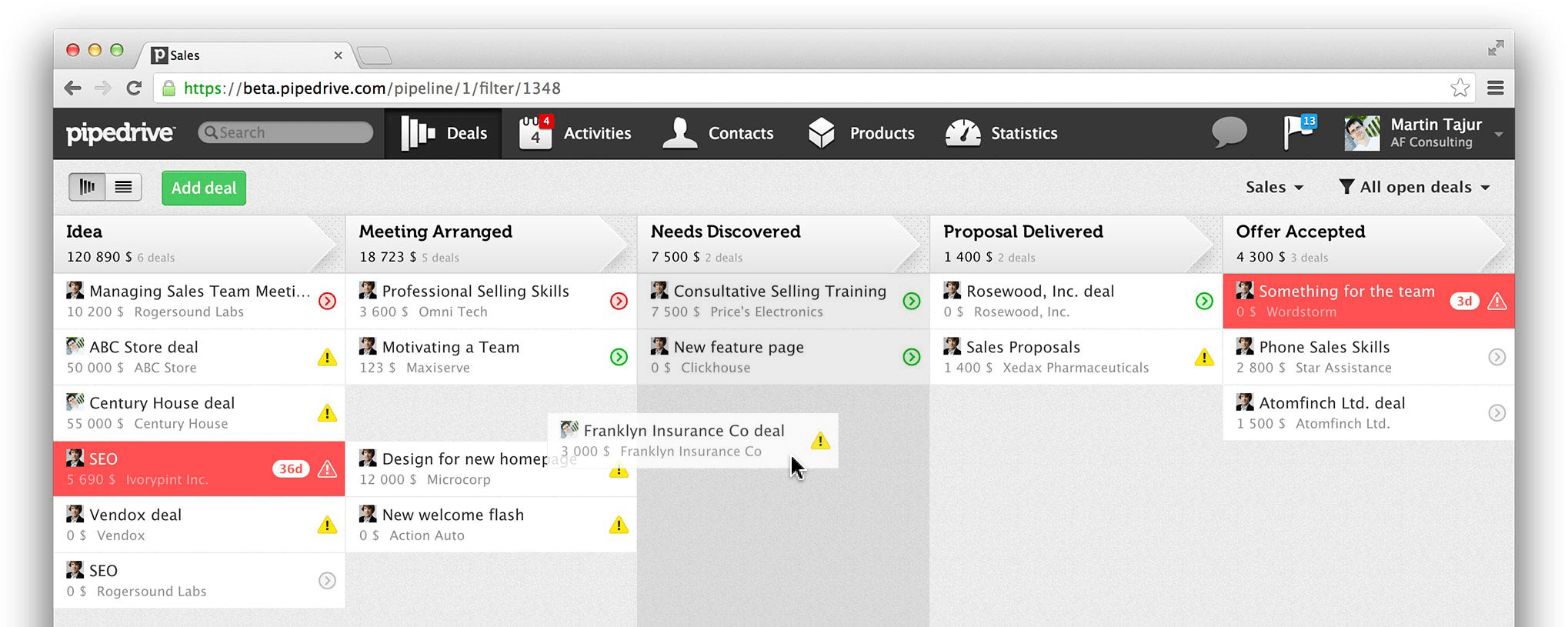Viewport: 1568px width, 627px height.
Task: Click Martin Tajur's profile avatar
Action: pos(1362,133)
